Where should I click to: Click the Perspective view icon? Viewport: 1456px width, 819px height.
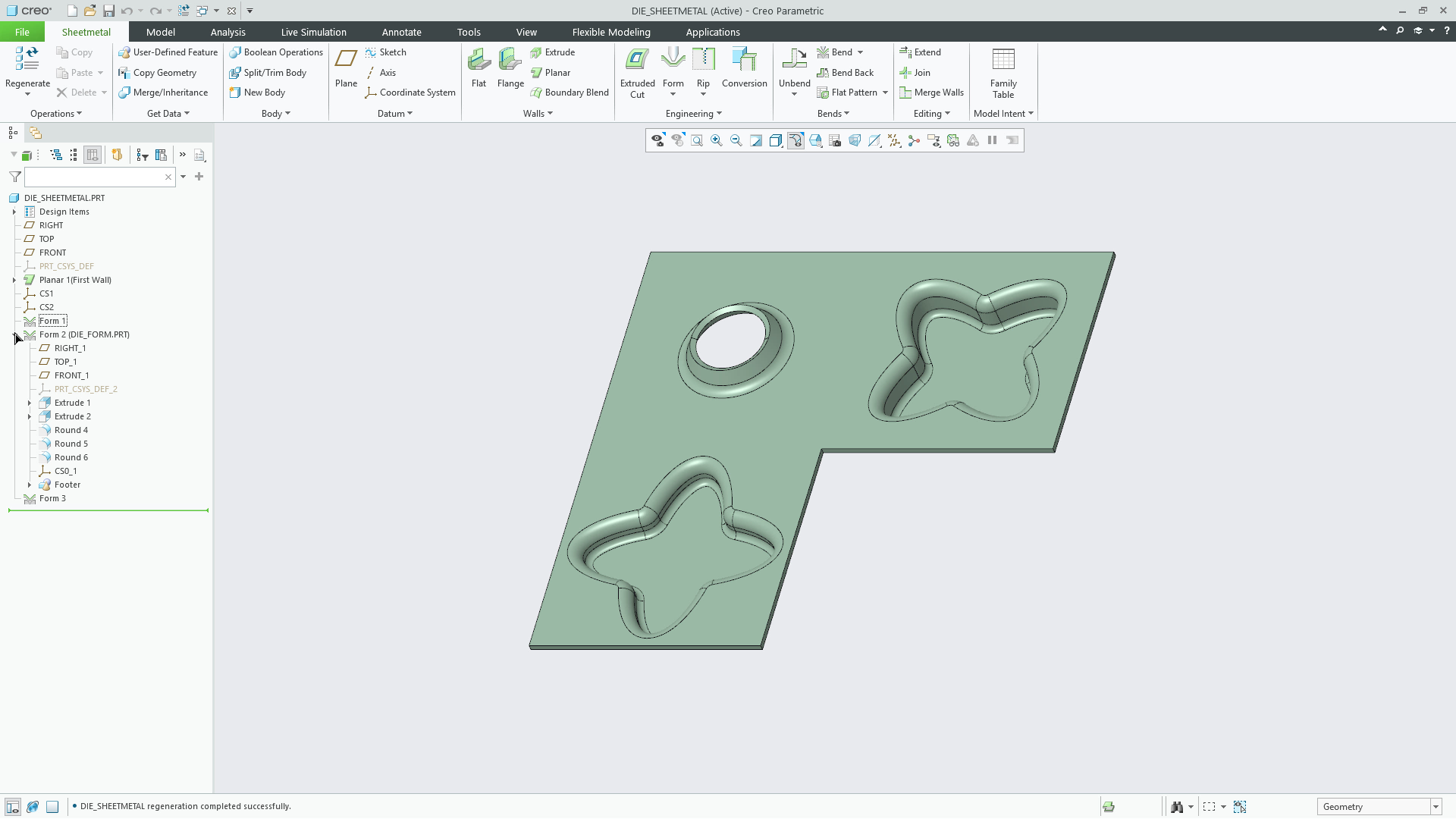[855, 140]
